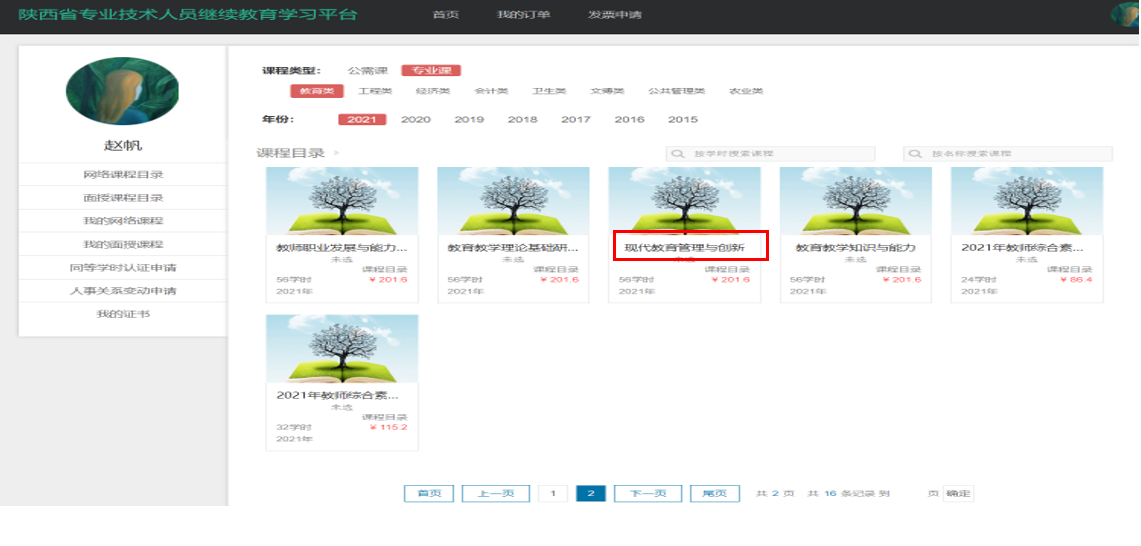Open the 教育教学知识与能力 course image

click(x=855, y=201)
